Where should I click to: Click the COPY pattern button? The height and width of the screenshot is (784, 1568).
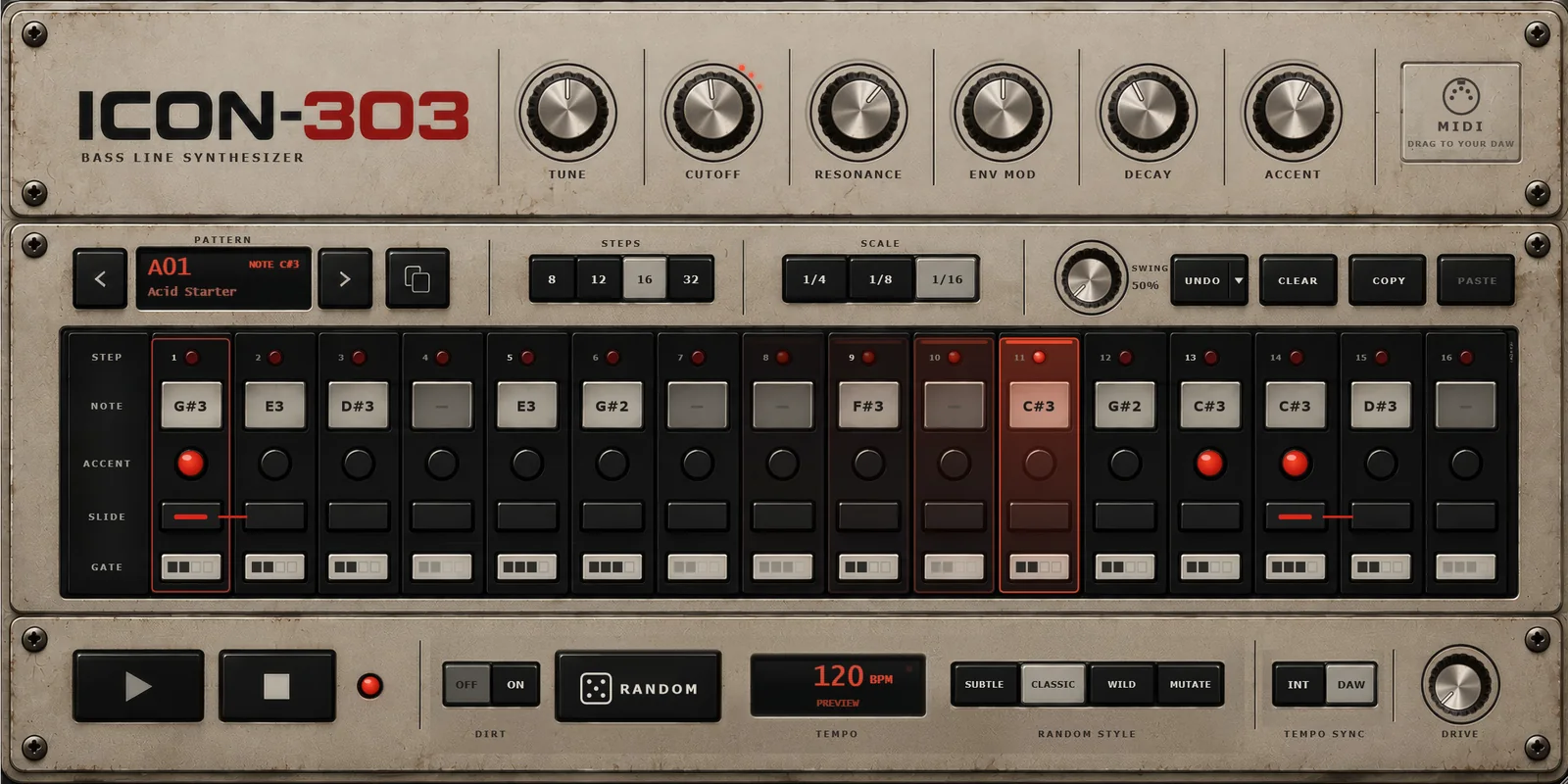click(1388, 280)
